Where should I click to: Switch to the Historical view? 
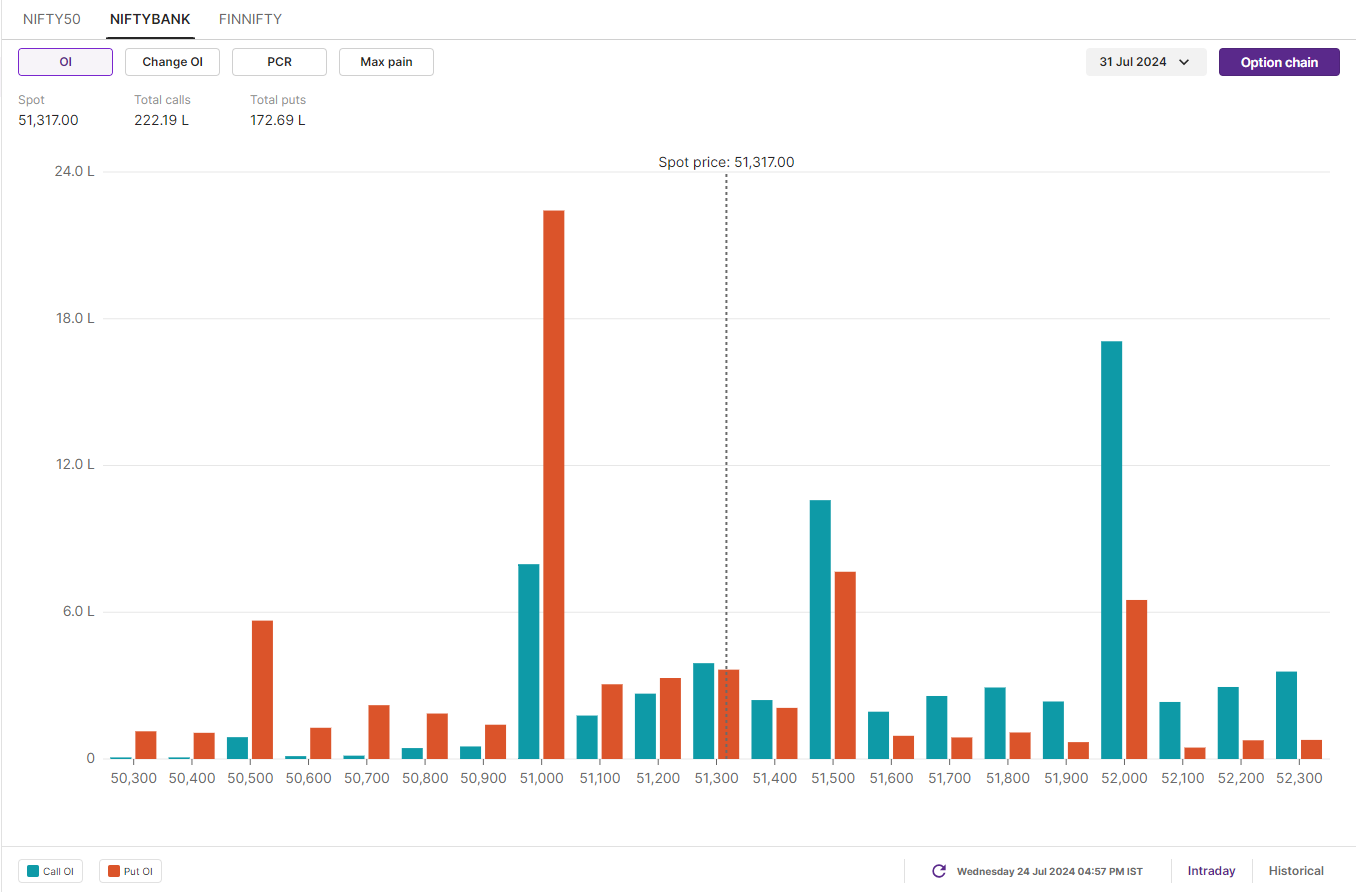click(x=1296, y=871)
